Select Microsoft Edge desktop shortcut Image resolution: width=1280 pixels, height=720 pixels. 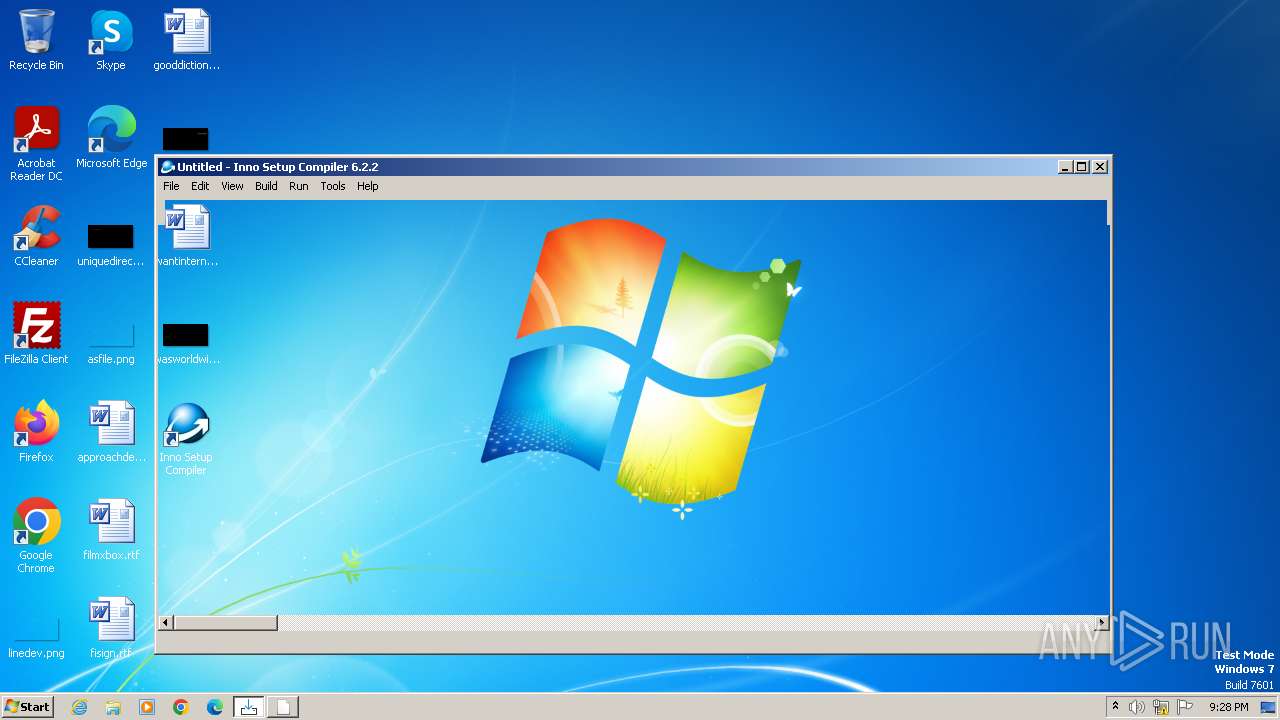(111, 138)
